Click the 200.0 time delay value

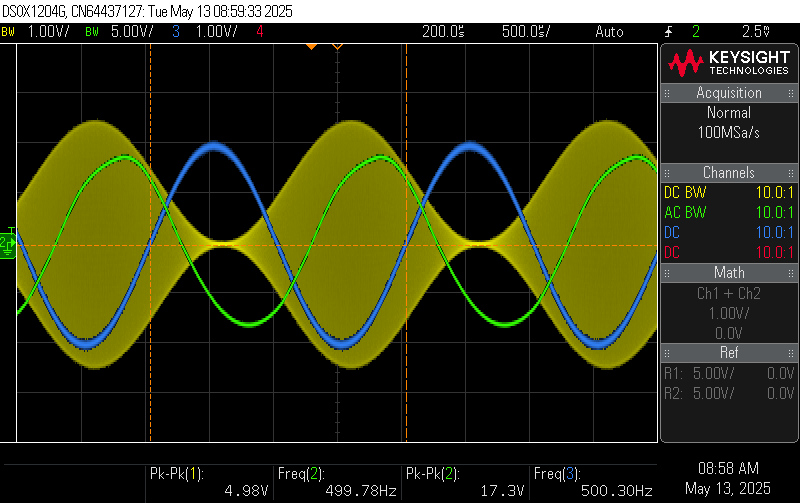pyautogui.click(x=443, y=32)
